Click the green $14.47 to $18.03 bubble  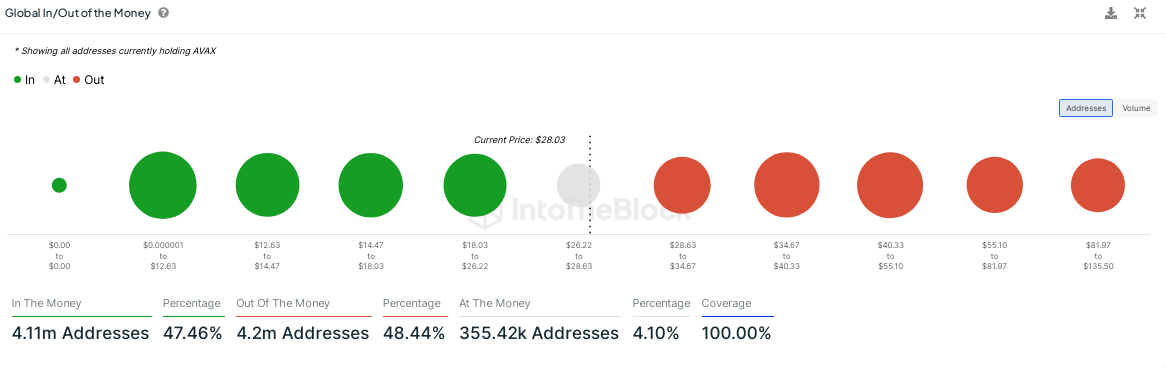(371, 185)
